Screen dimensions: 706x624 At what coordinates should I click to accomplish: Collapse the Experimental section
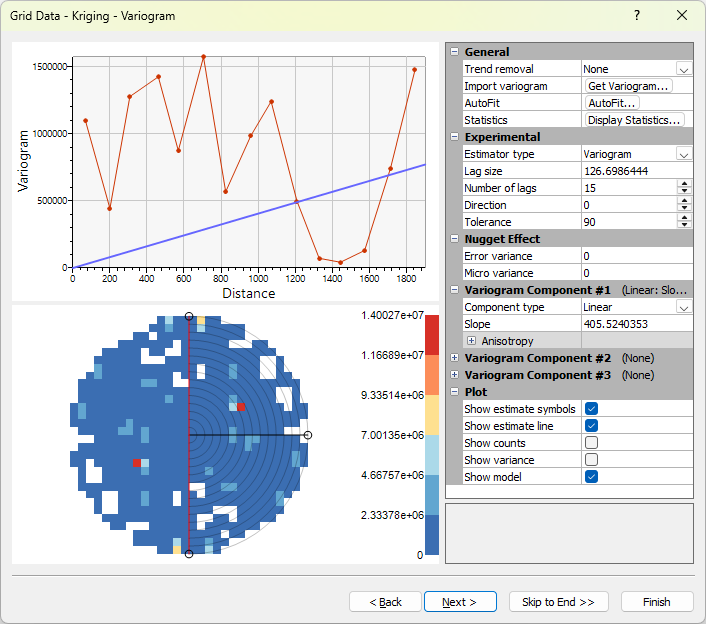coord(454,137)
